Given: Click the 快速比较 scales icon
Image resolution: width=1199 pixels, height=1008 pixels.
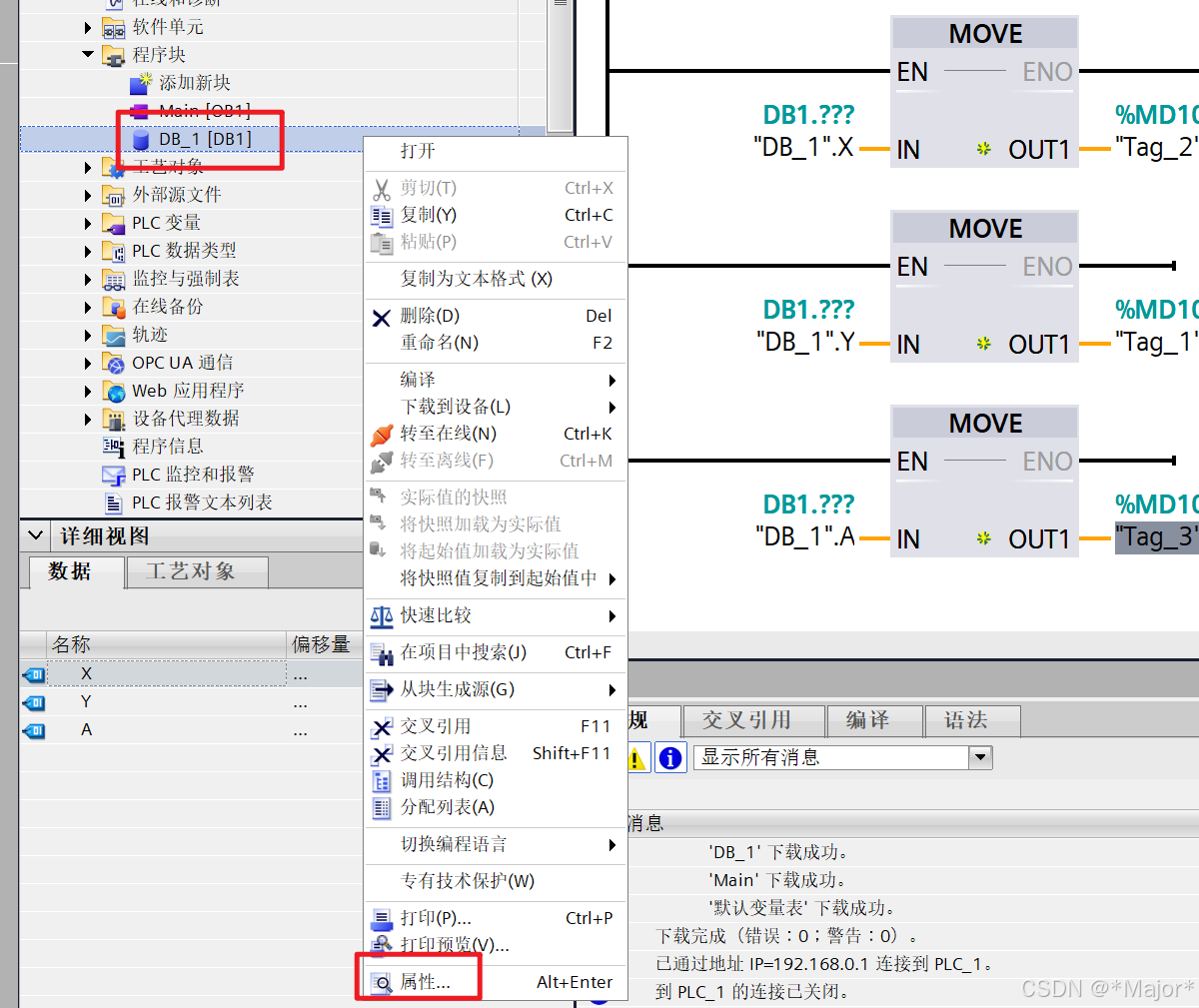Looking at the screenshot, I should (x=383, y=616).
